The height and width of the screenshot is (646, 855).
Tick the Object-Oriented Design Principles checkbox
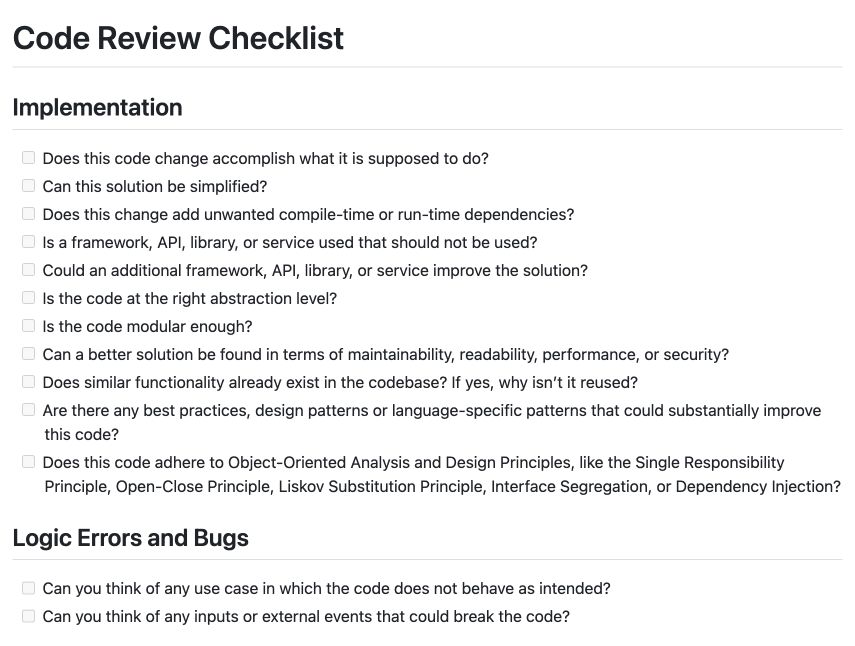28,461
